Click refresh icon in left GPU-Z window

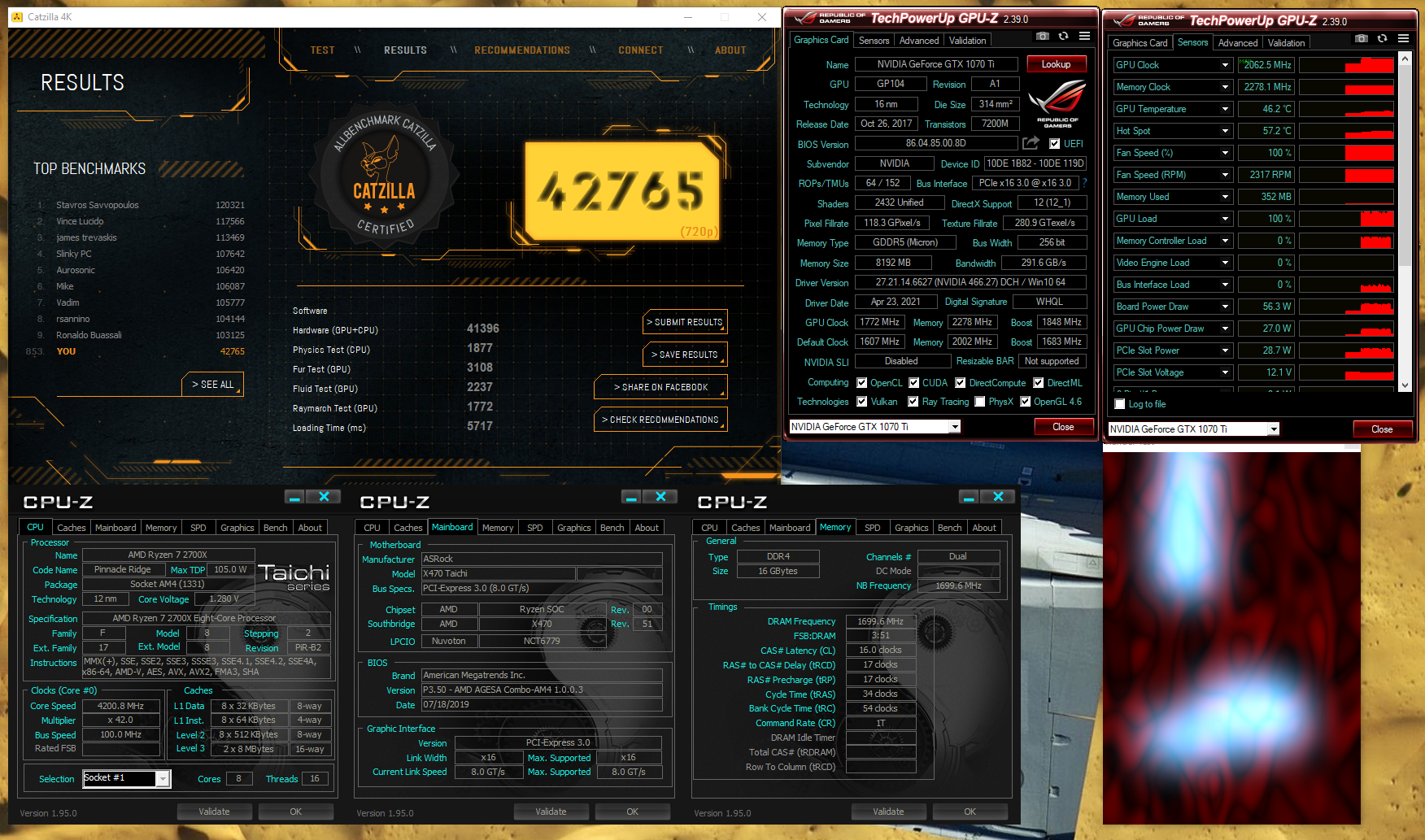(x=1063, y=37)
